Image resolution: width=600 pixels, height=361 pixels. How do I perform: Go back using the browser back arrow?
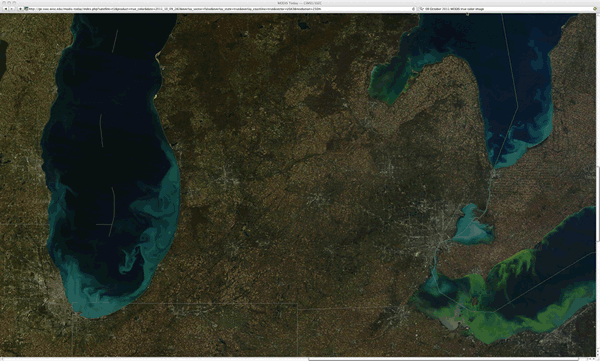[x=6, y=9]
